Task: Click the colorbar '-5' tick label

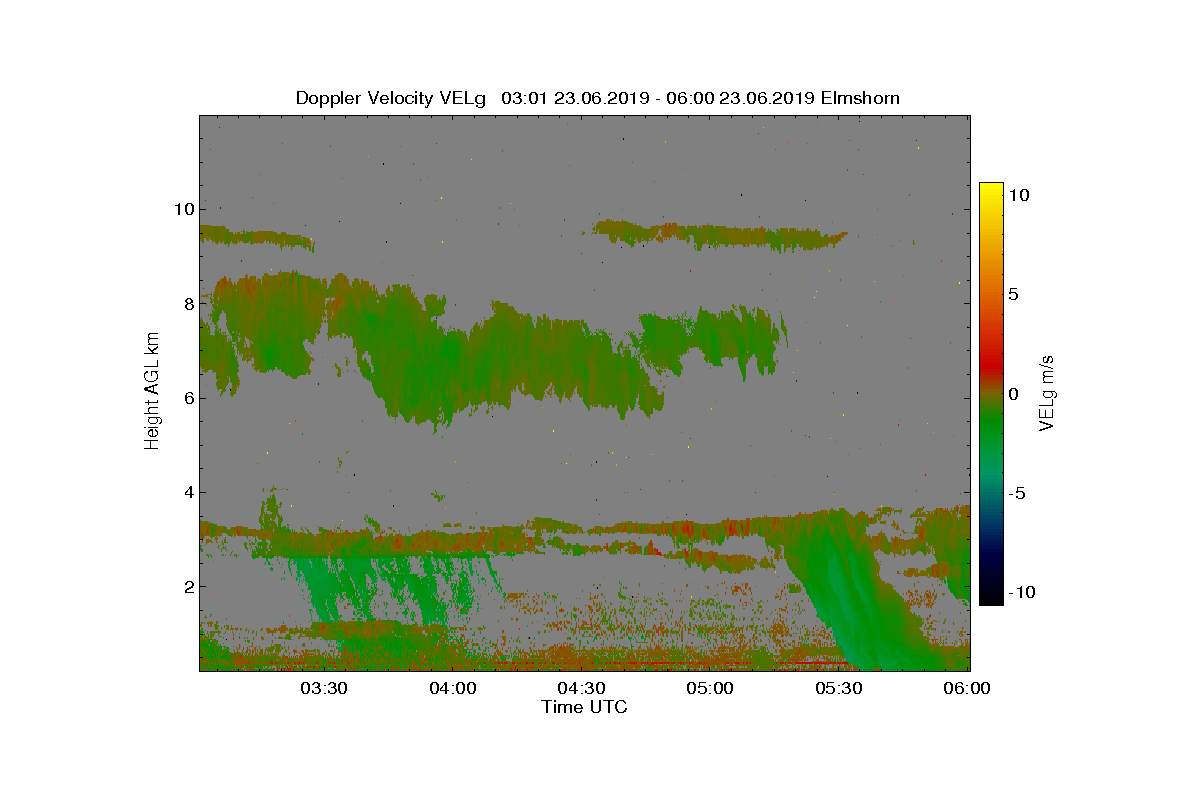Action: 1018,493
